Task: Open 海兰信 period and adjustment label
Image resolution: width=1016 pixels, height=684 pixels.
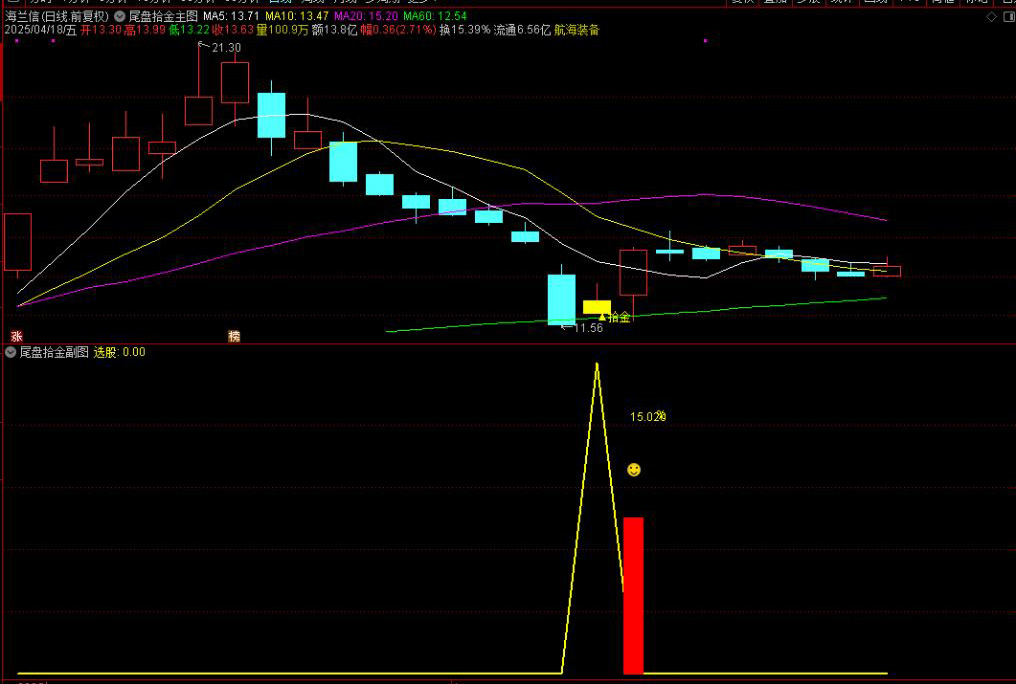Action: tap(56, 17)
